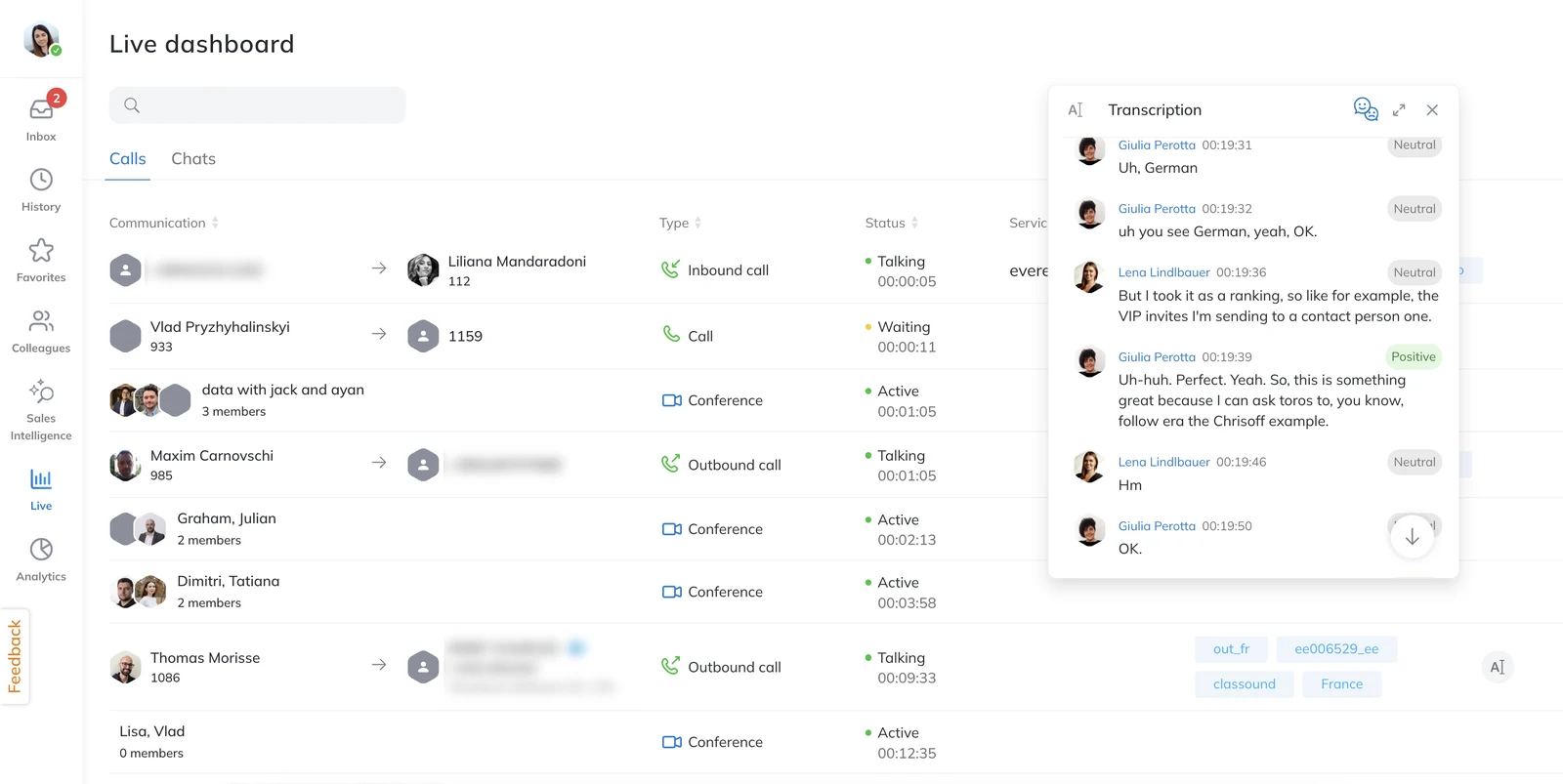Open transcription for Thomas Morisse call
The image size is (1563, 784).
[1497, 668]
